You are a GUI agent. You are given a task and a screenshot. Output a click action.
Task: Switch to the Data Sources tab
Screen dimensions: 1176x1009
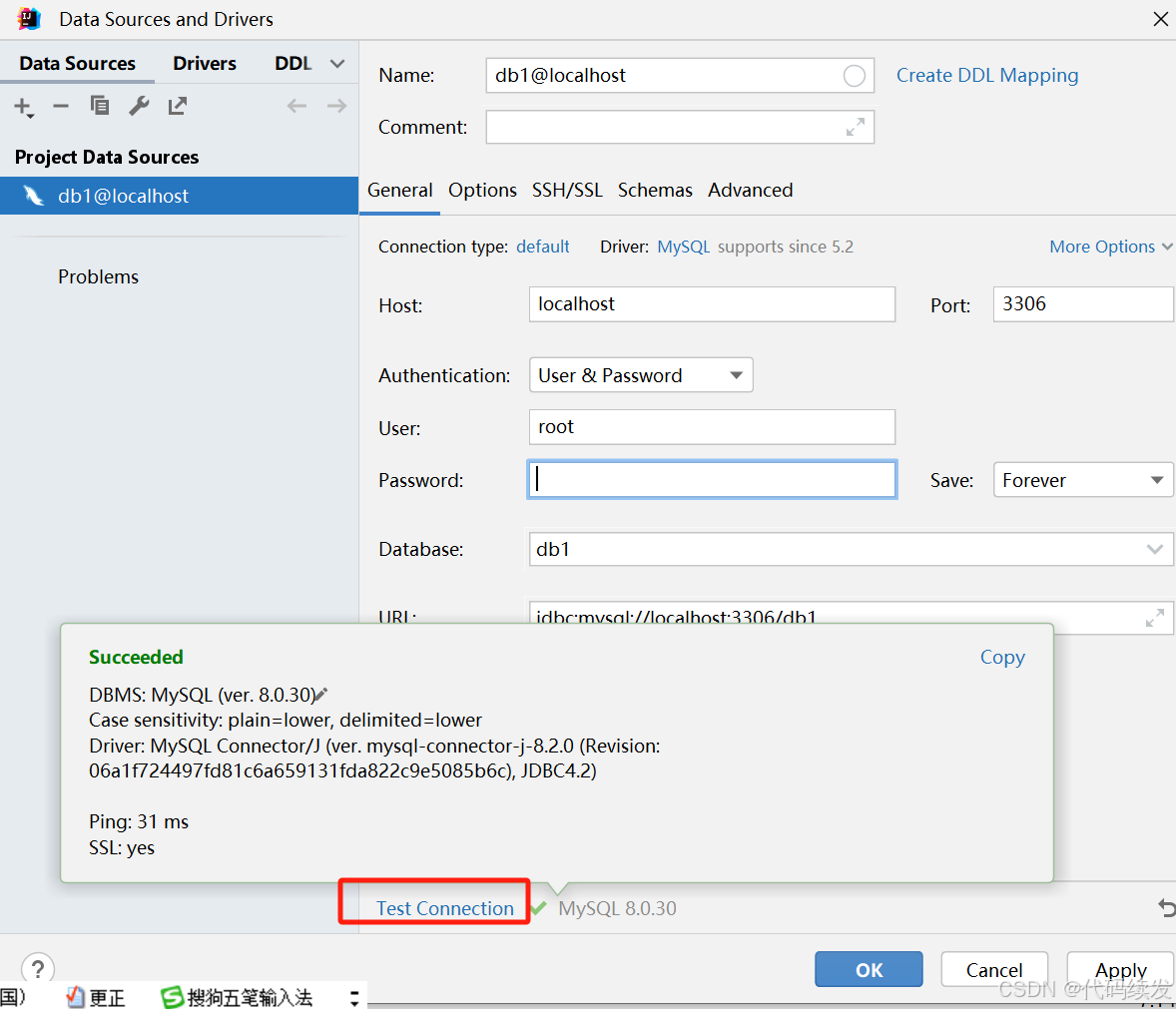(x=77, y=64)
